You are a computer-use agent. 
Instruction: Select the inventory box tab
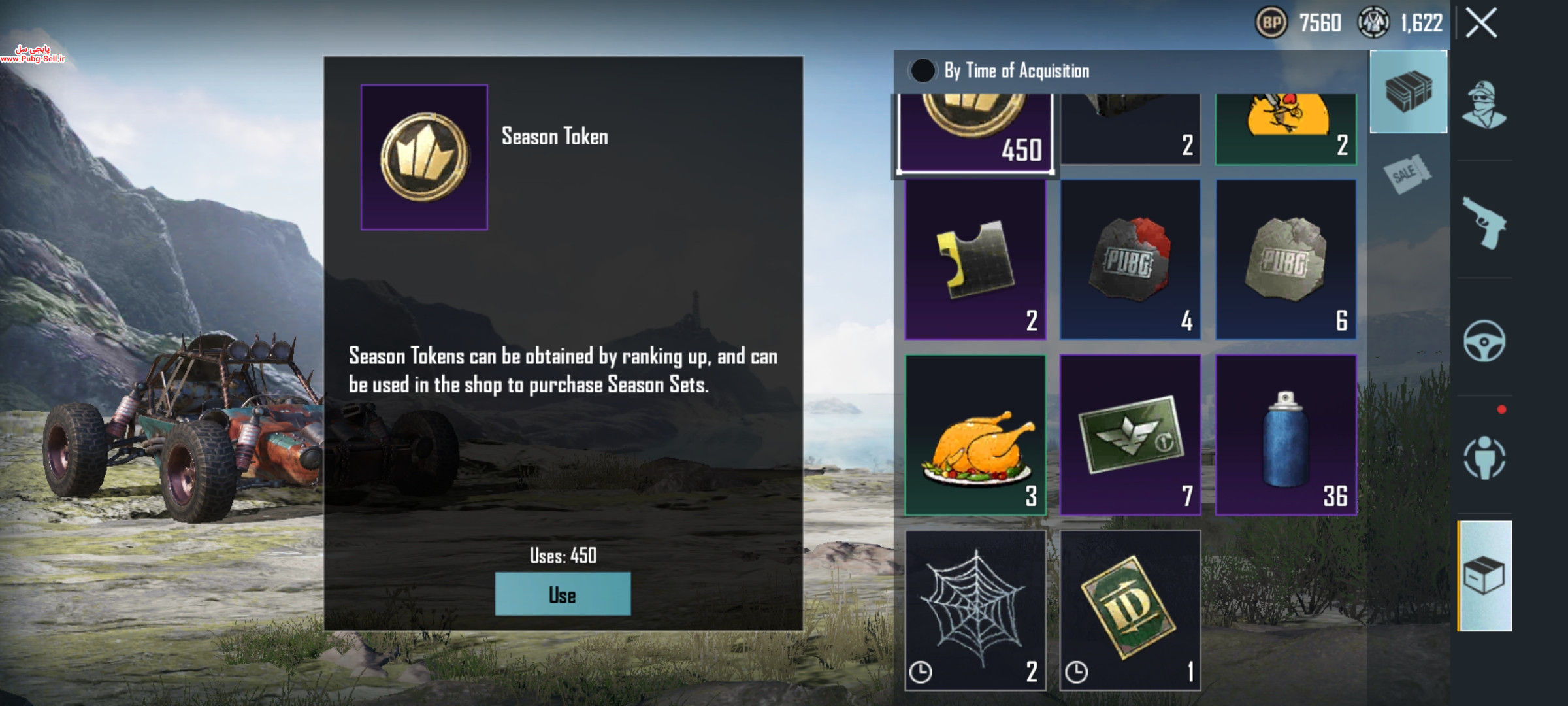click(1485, 576)
